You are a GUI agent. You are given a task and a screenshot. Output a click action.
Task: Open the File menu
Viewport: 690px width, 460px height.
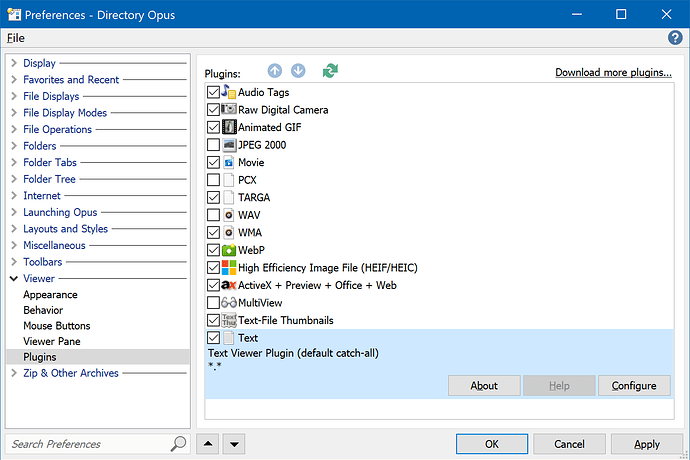pos(16,37)
